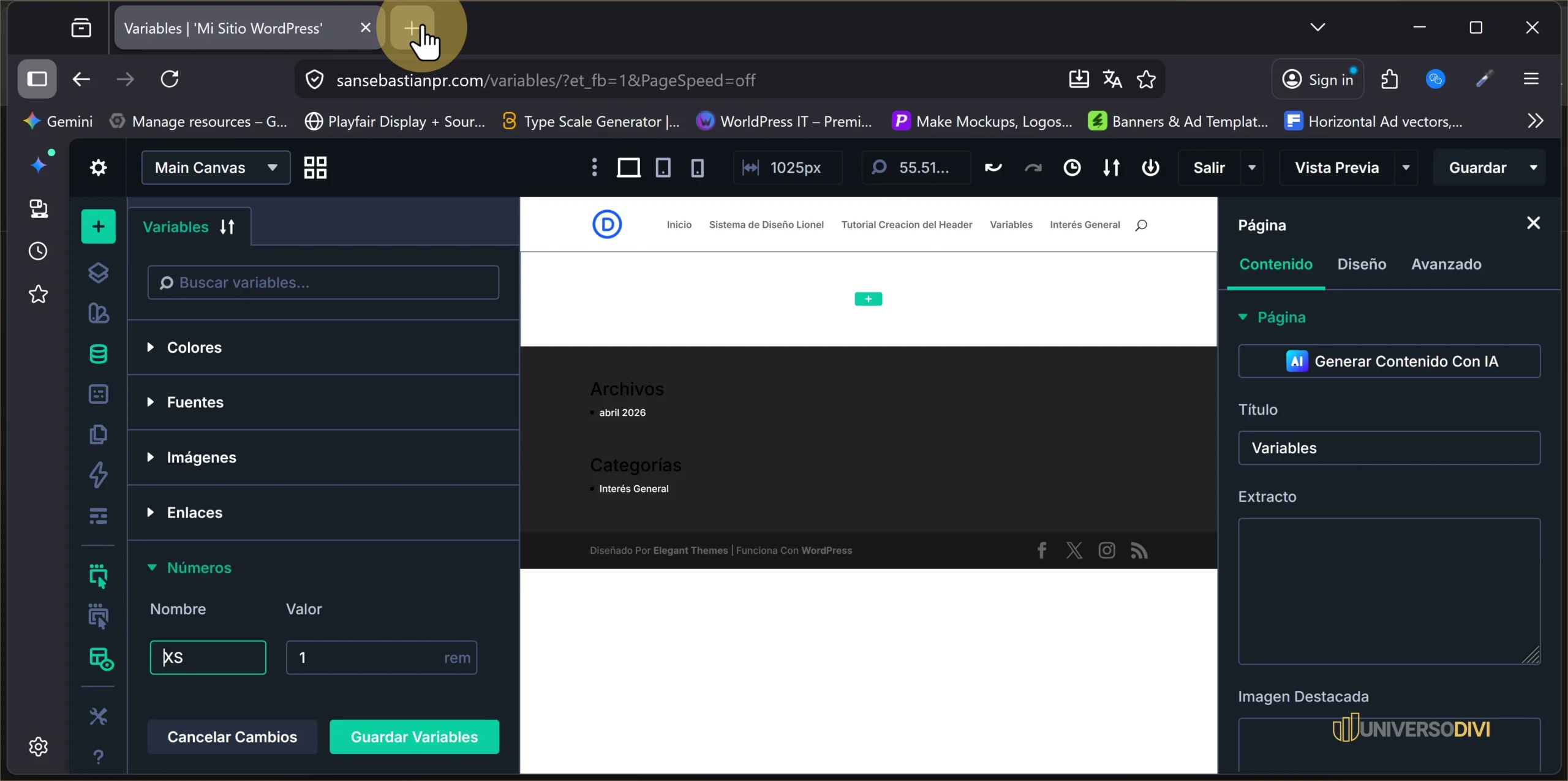Open the help question mark icon

[98, 757]
